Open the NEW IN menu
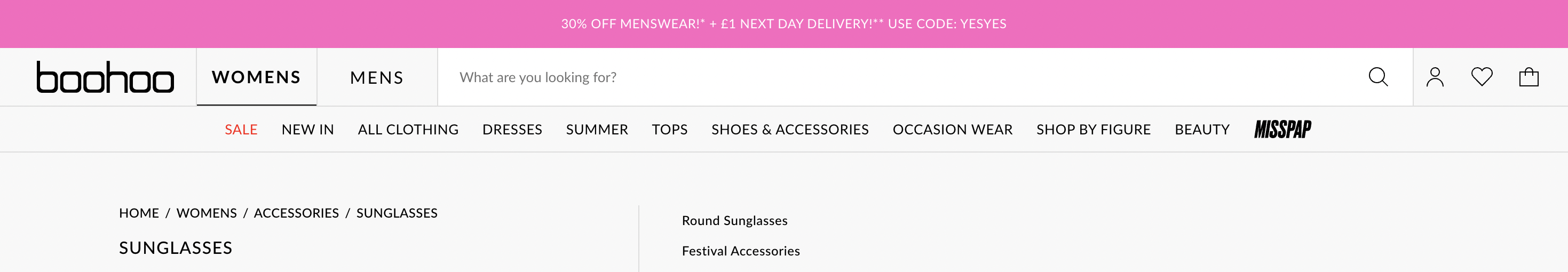This screenshot has width=1568, height=272. coord(307,130)
